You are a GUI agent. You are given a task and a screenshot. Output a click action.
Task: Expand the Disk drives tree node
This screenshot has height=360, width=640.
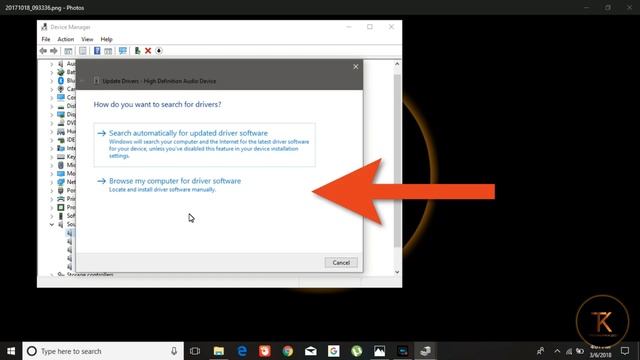pyautogui.click(x=51, y=106)
